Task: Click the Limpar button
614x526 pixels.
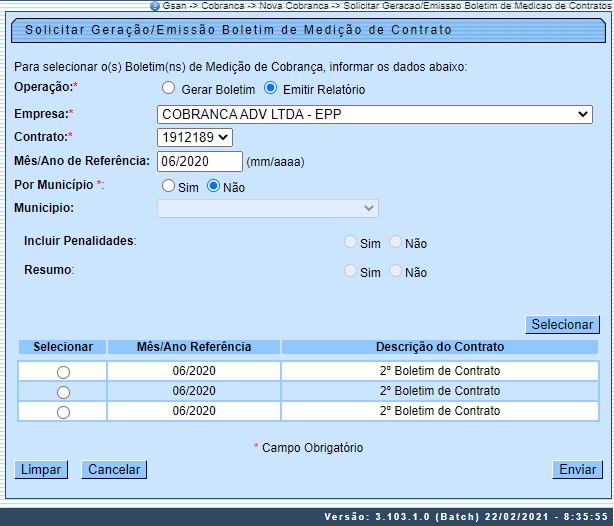Action: (x=41, y=470)
